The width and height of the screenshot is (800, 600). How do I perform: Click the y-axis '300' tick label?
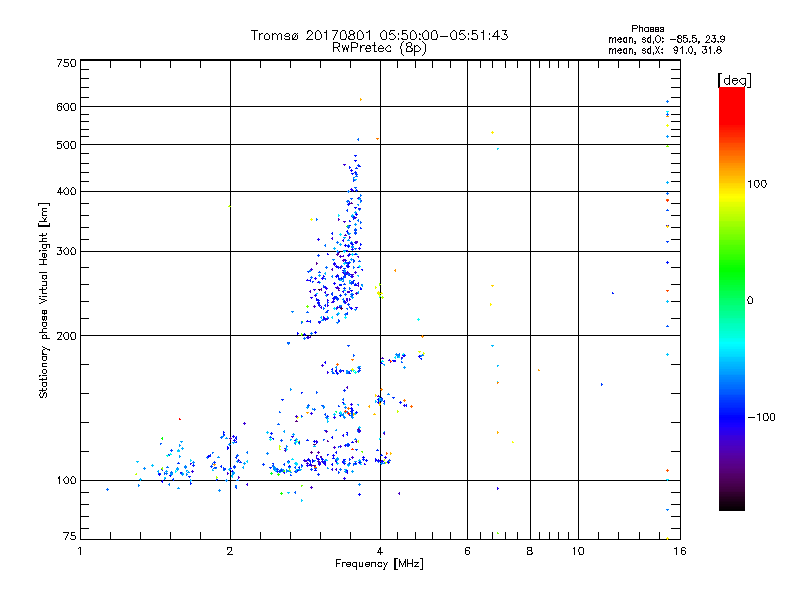[66, 252]
